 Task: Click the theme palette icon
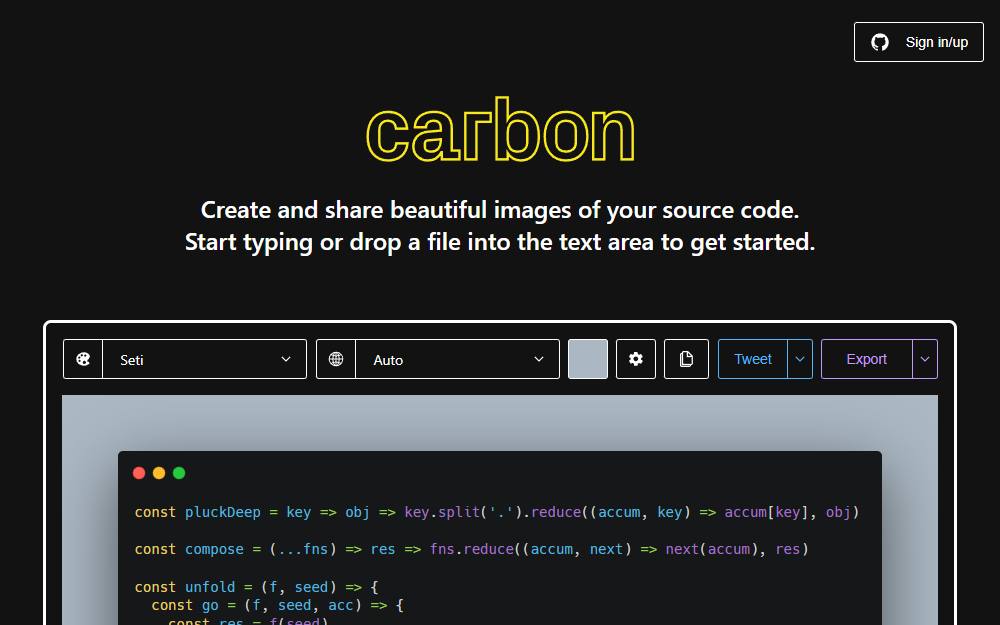click(83, 359)
